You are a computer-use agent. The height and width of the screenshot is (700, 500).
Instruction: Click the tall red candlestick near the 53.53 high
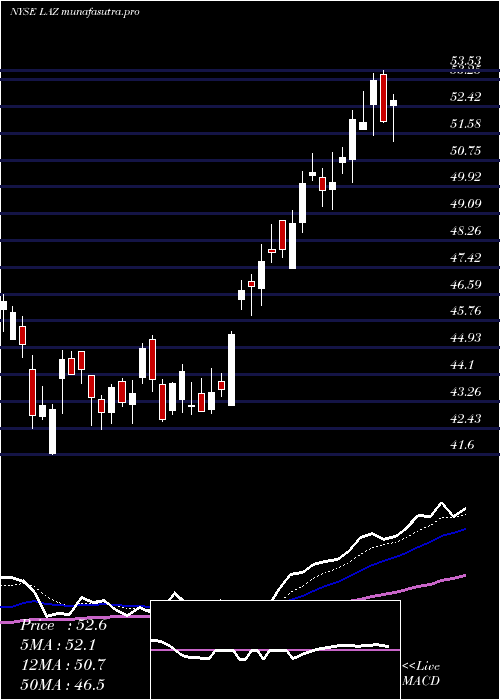(383, 98)
